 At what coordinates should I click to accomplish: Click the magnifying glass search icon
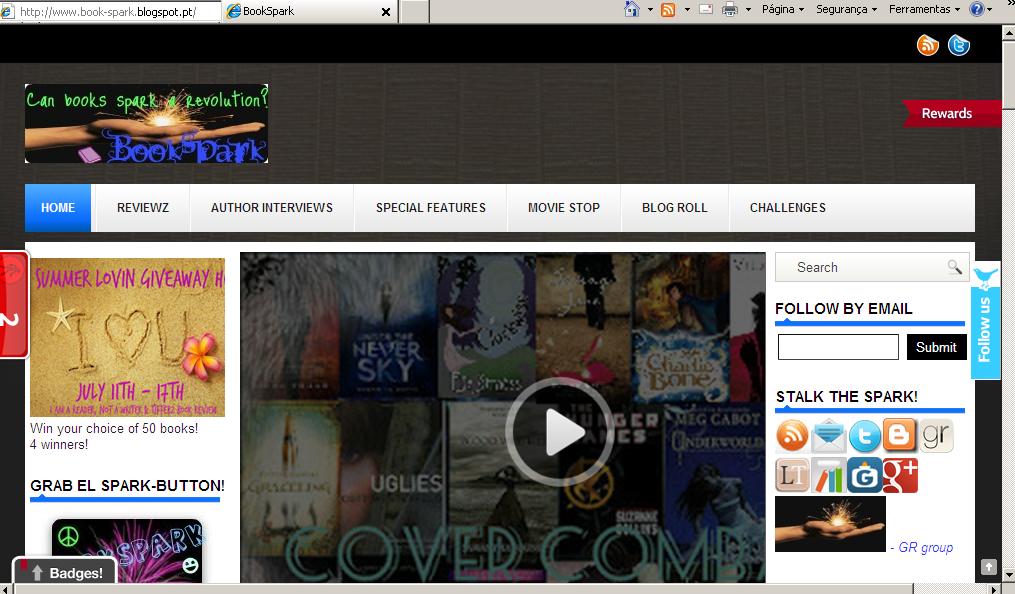tap(955, 267)
